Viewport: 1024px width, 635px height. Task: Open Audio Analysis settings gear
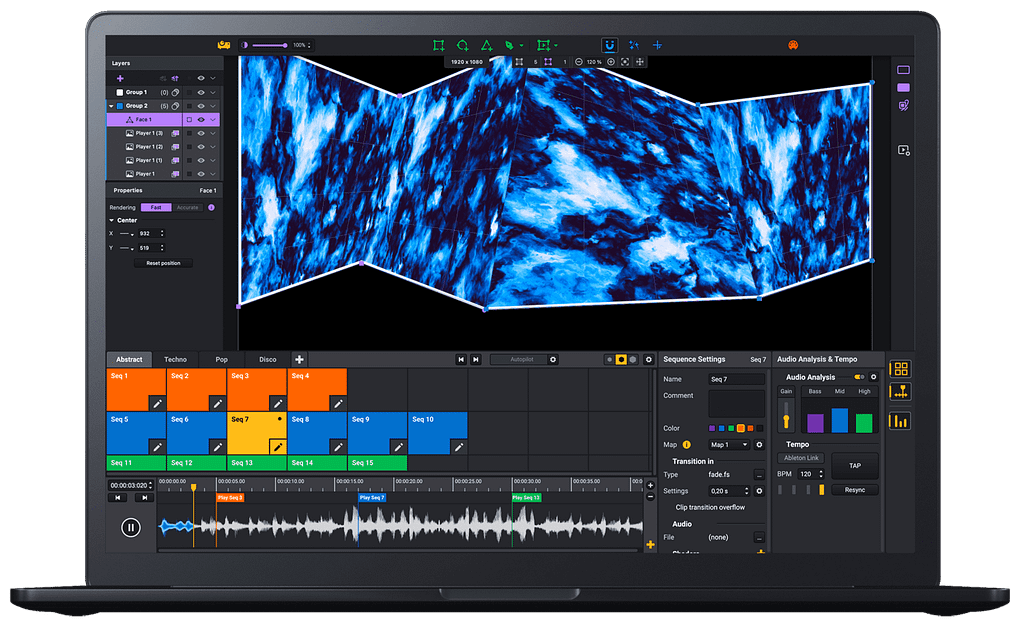[x=873, y=377]
